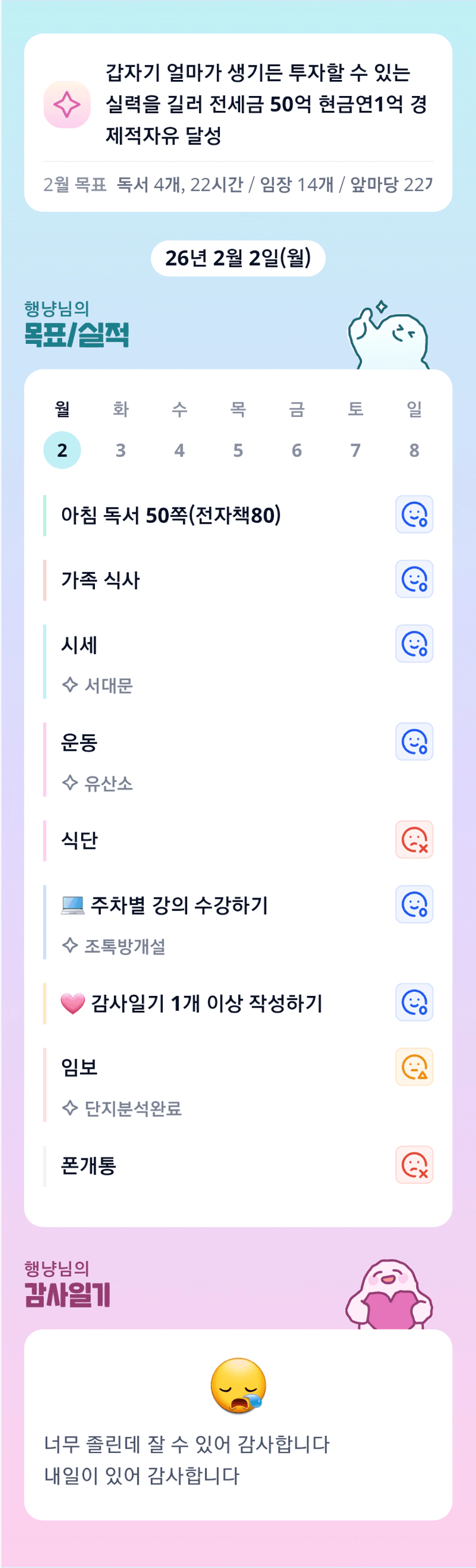
Task: Select Monday the 2nd in week row
Action: (x=62, y=450)
